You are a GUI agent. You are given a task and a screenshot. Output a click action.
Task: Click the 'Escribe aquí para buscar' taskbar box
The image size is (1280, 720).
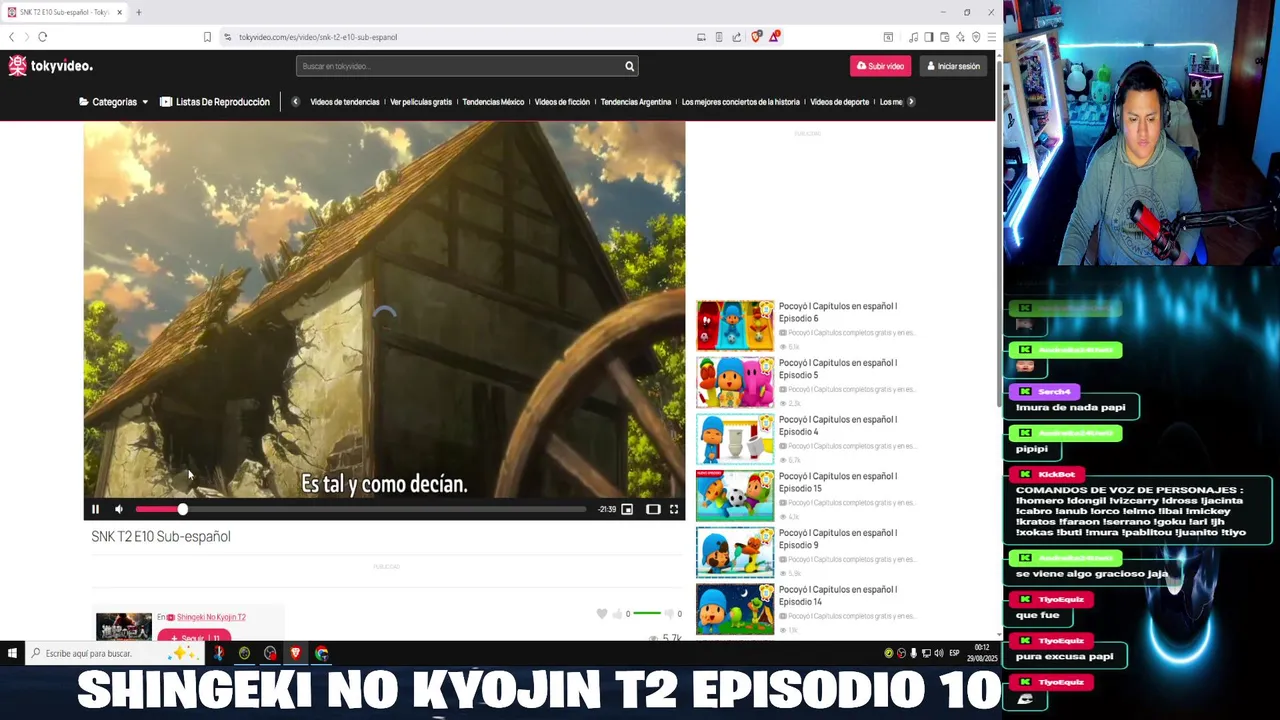115,653
